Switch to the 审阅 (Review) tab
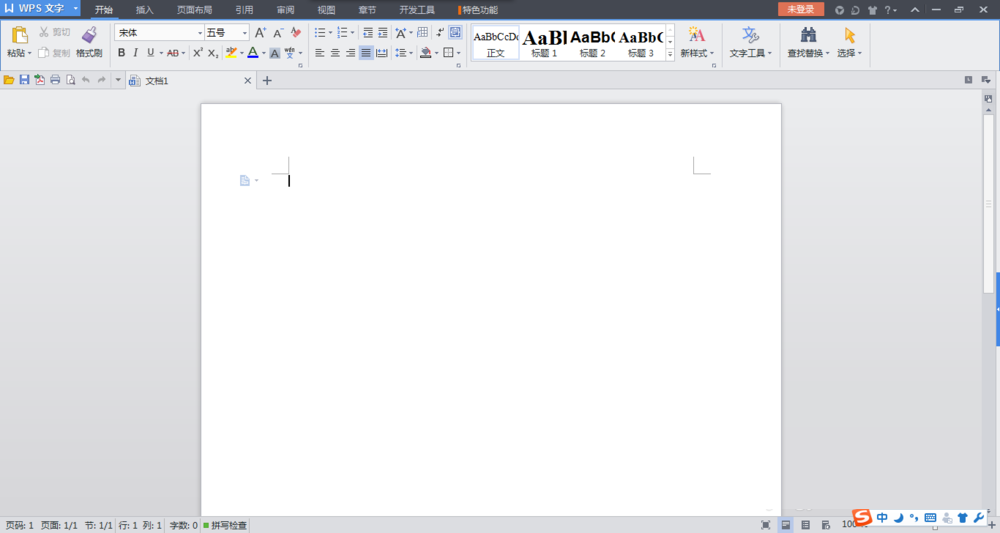Screen dimensions: 1000x533 click(x=286, y=10)
